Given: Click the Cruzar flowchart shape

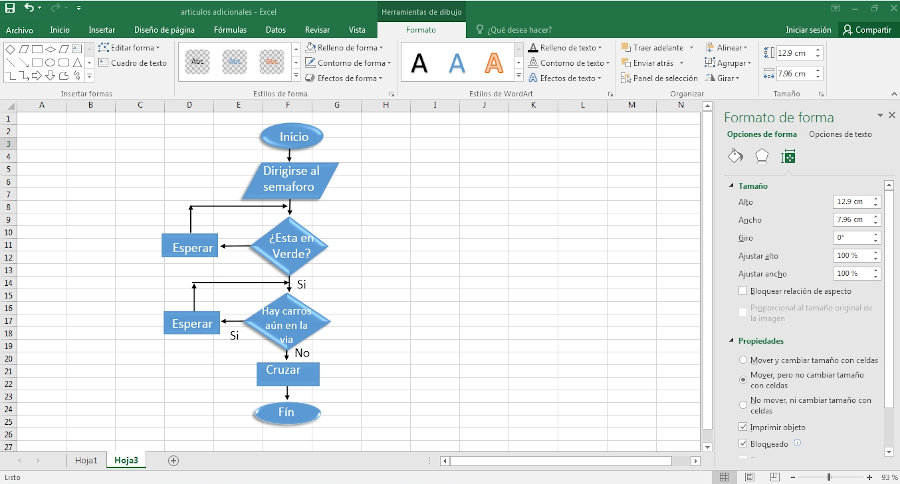Looking at the screenshot, I should click(288, 373).
